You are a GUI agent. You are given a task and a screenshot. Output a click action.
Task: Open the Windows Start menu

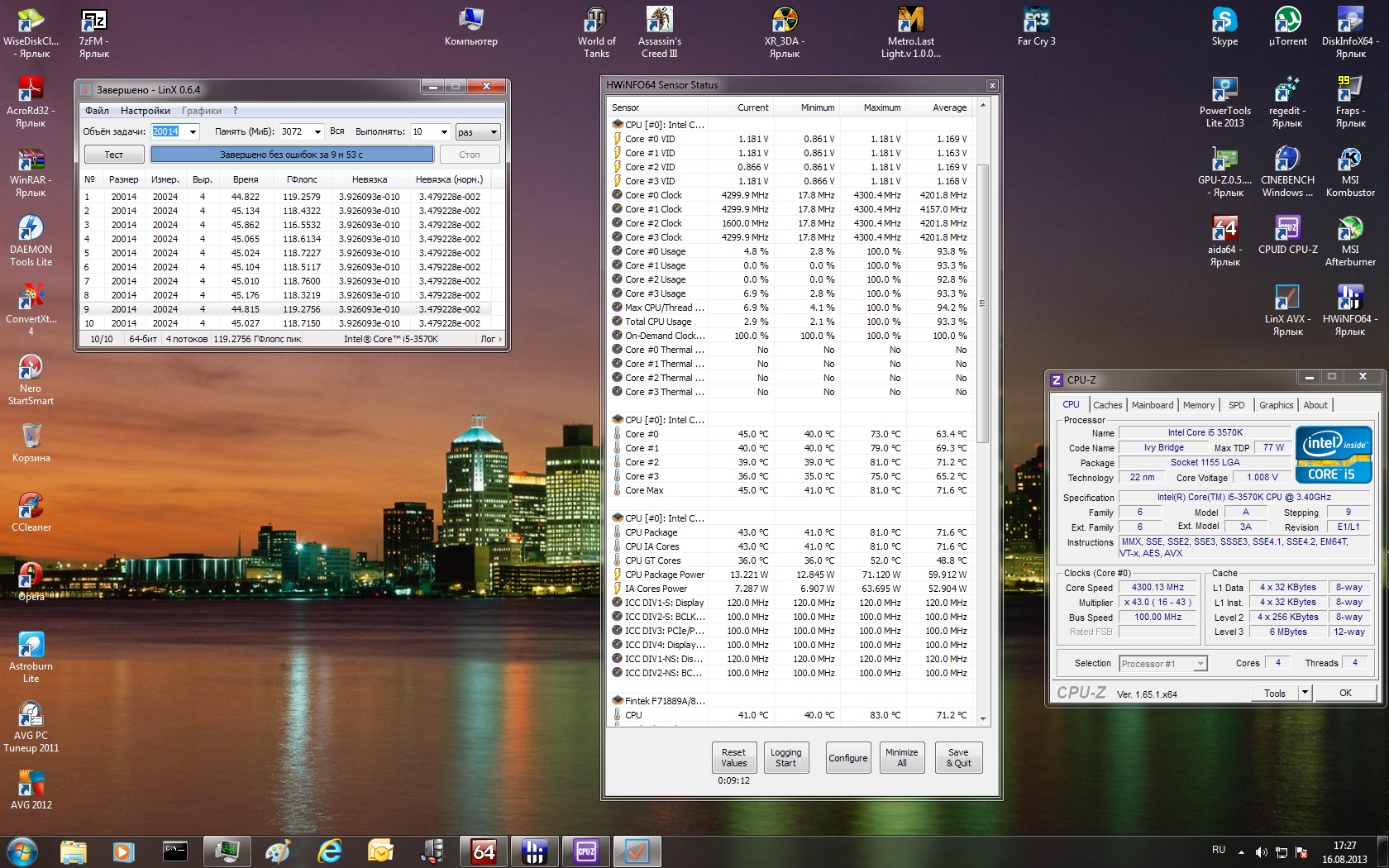[22, 851]
